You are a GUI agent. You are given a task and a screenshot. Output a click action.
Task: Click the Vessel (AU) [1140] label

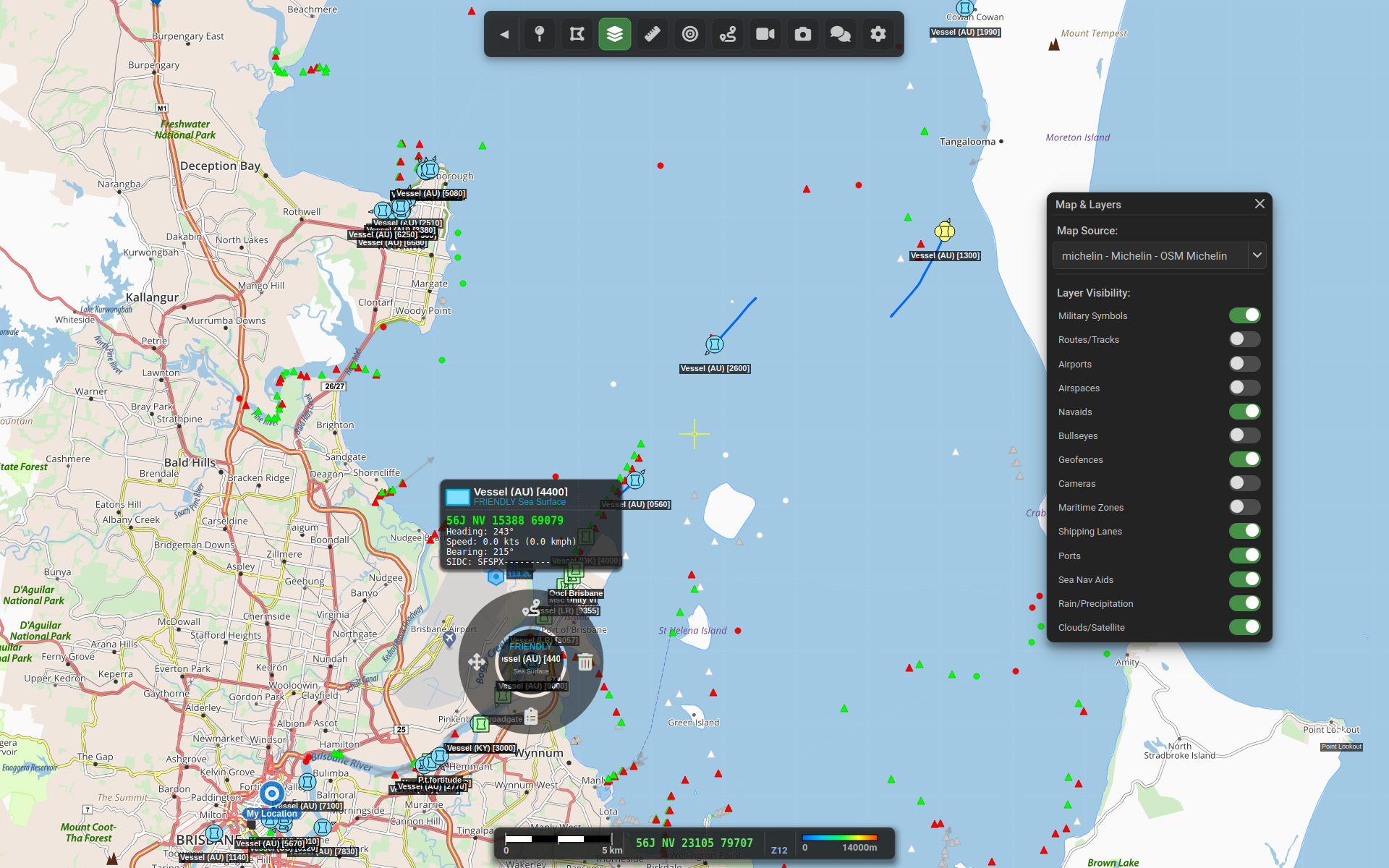pyautogui.click(x=213, y=857)
